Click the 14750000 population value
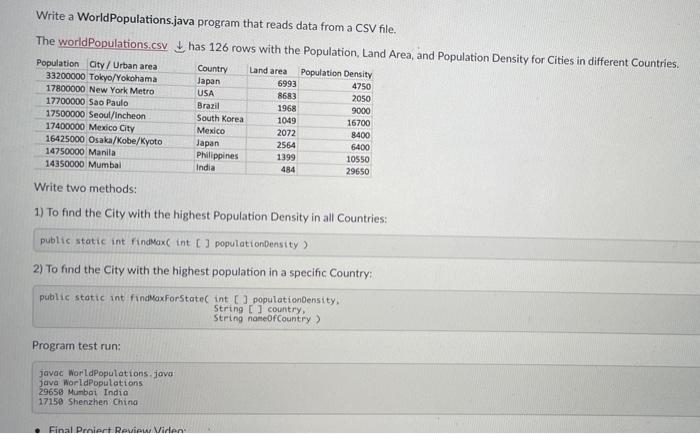 click(64, 151)
